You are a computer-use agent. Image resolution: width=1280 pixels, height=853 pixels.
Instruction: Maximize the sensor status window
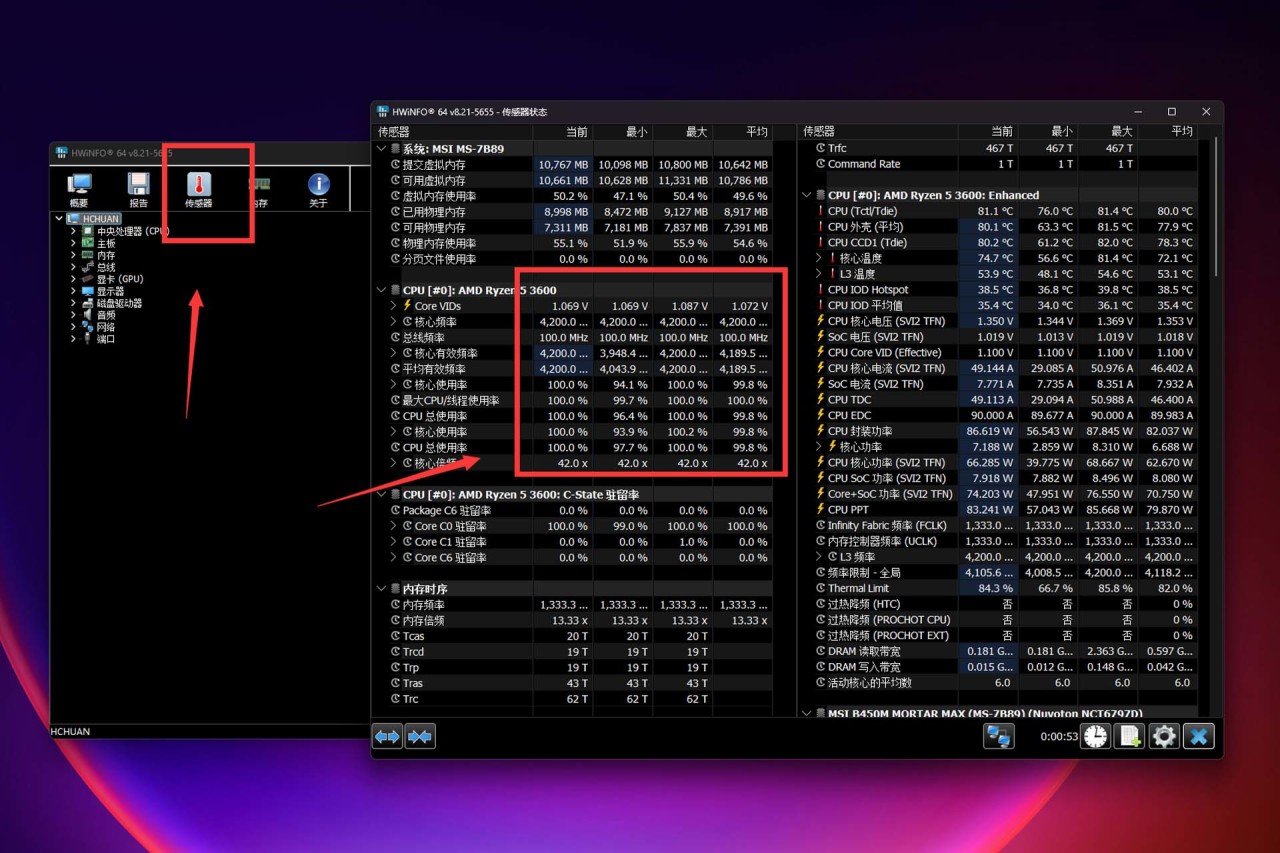1172,112
